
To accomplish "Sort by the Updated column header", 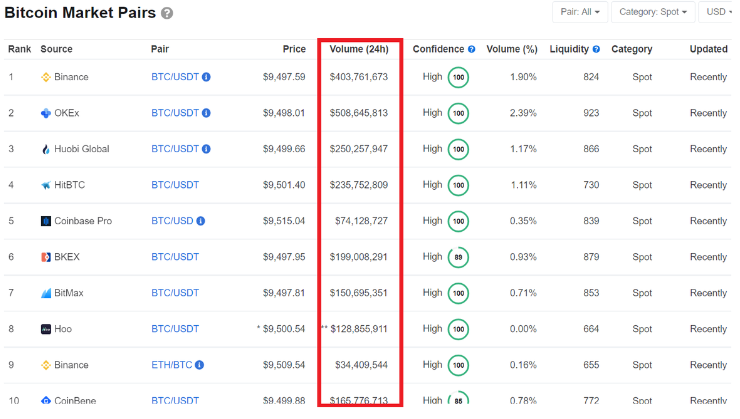I will click(708, 49).
